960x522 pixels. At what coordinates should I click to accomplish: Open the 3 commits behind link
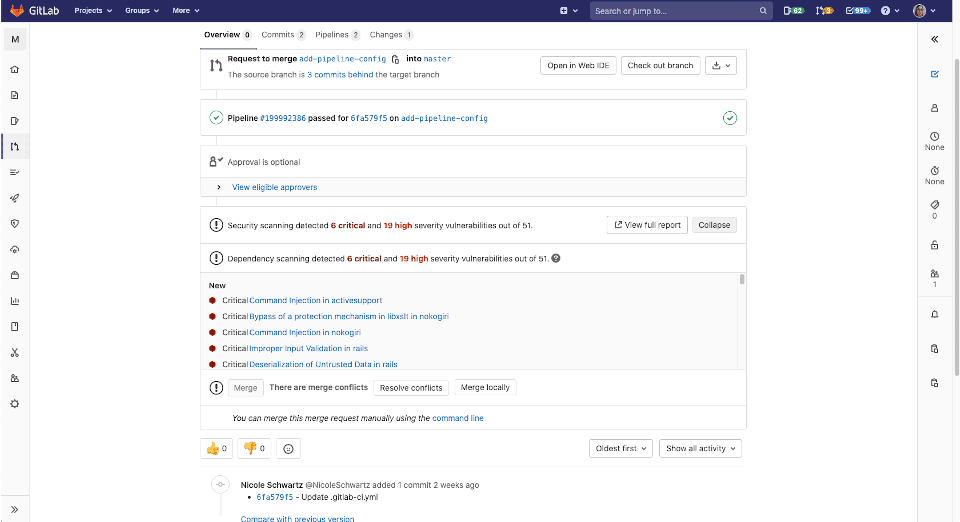click(340, 75)
